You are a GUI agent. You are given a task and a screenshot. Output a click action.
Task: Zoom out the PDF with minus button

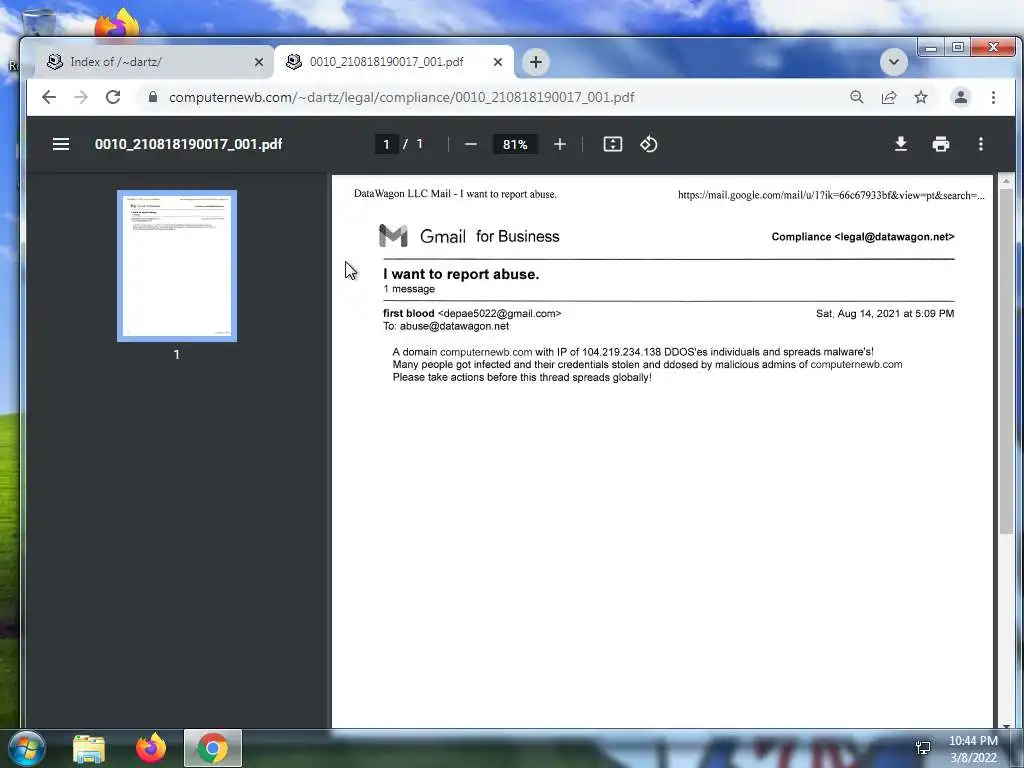[471, 144]
